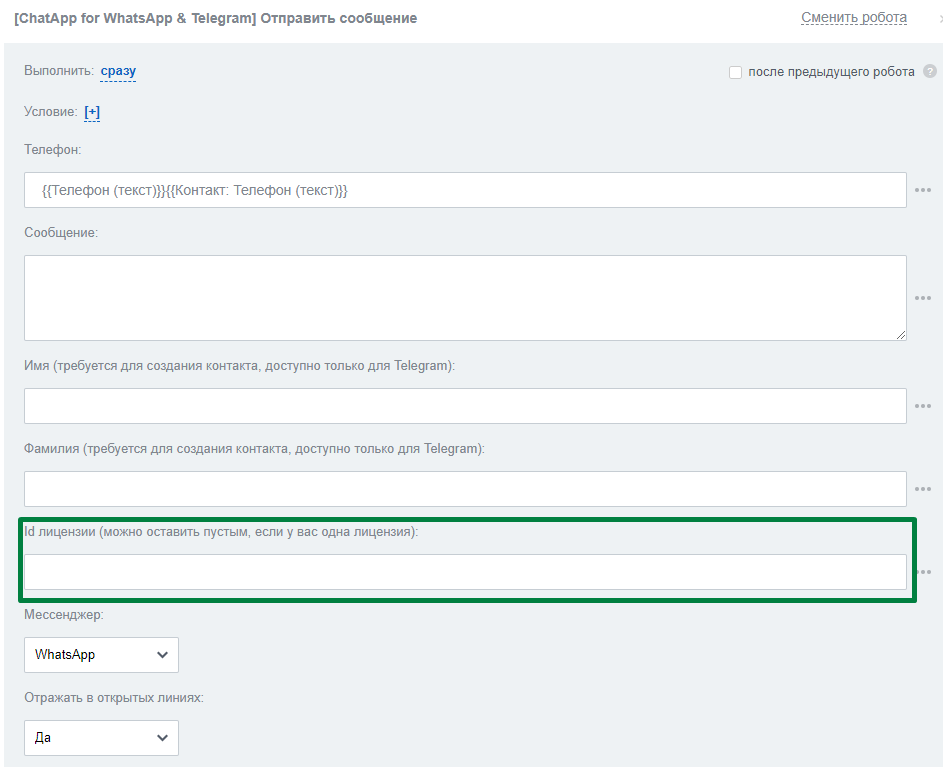Click the Id лицензии input field
This screenshot has height=767, width=943.
(x=465, y=572)
